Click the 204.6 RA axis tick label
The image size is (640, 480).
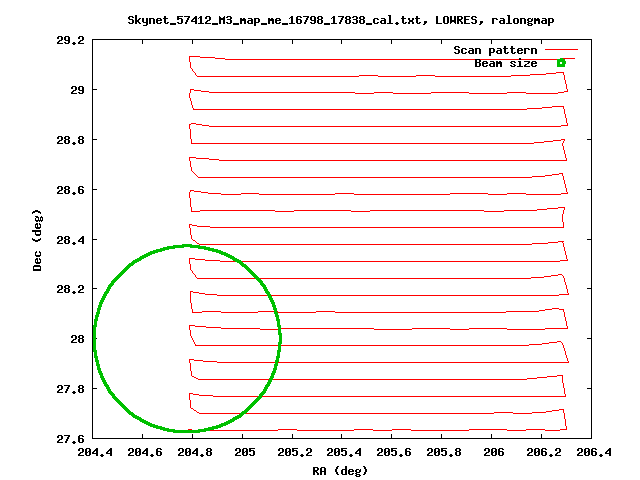click(x=145, y=452)
